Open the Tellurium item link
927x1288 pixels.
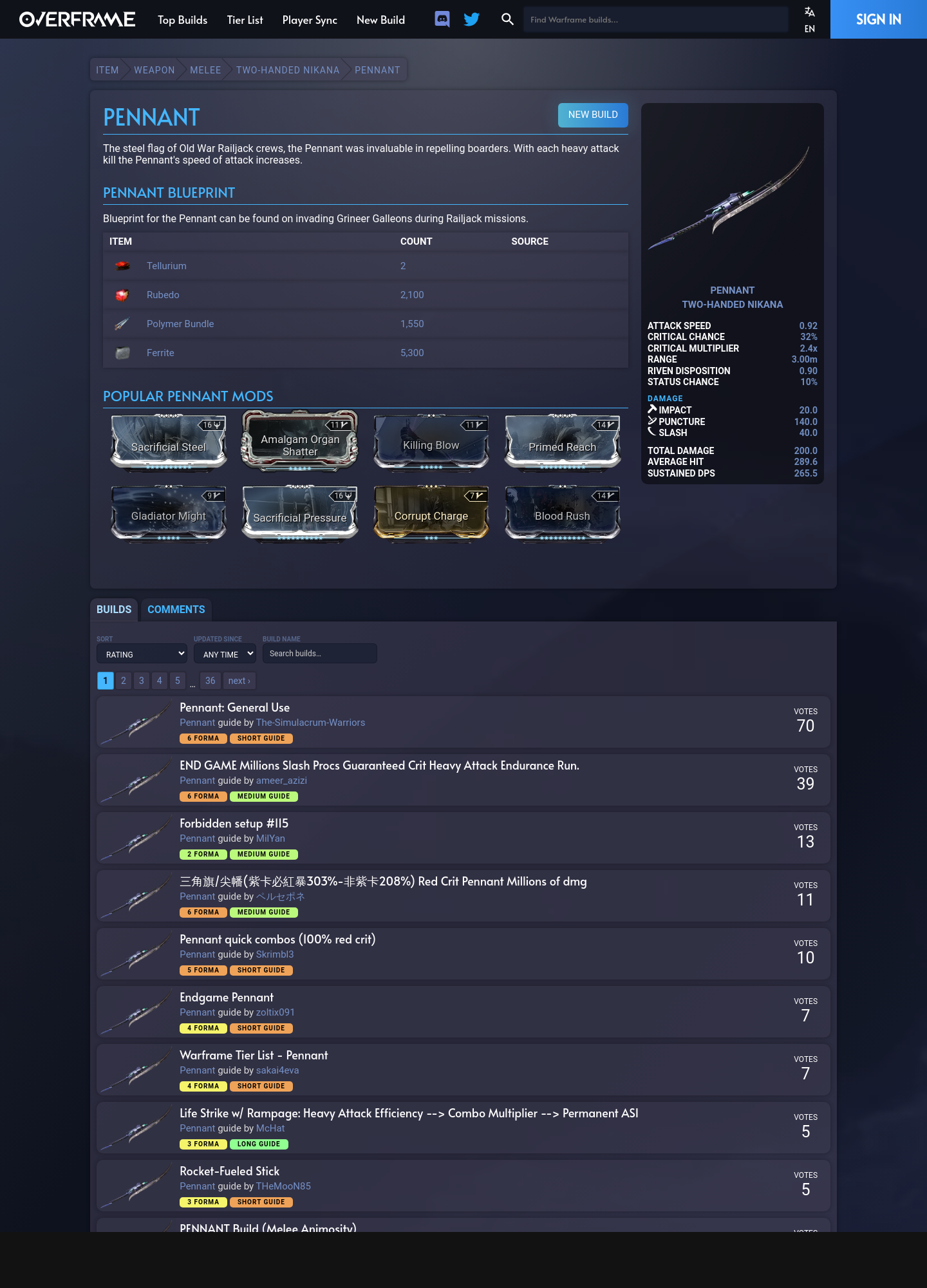pyautogui.click(x=167, y=266)
